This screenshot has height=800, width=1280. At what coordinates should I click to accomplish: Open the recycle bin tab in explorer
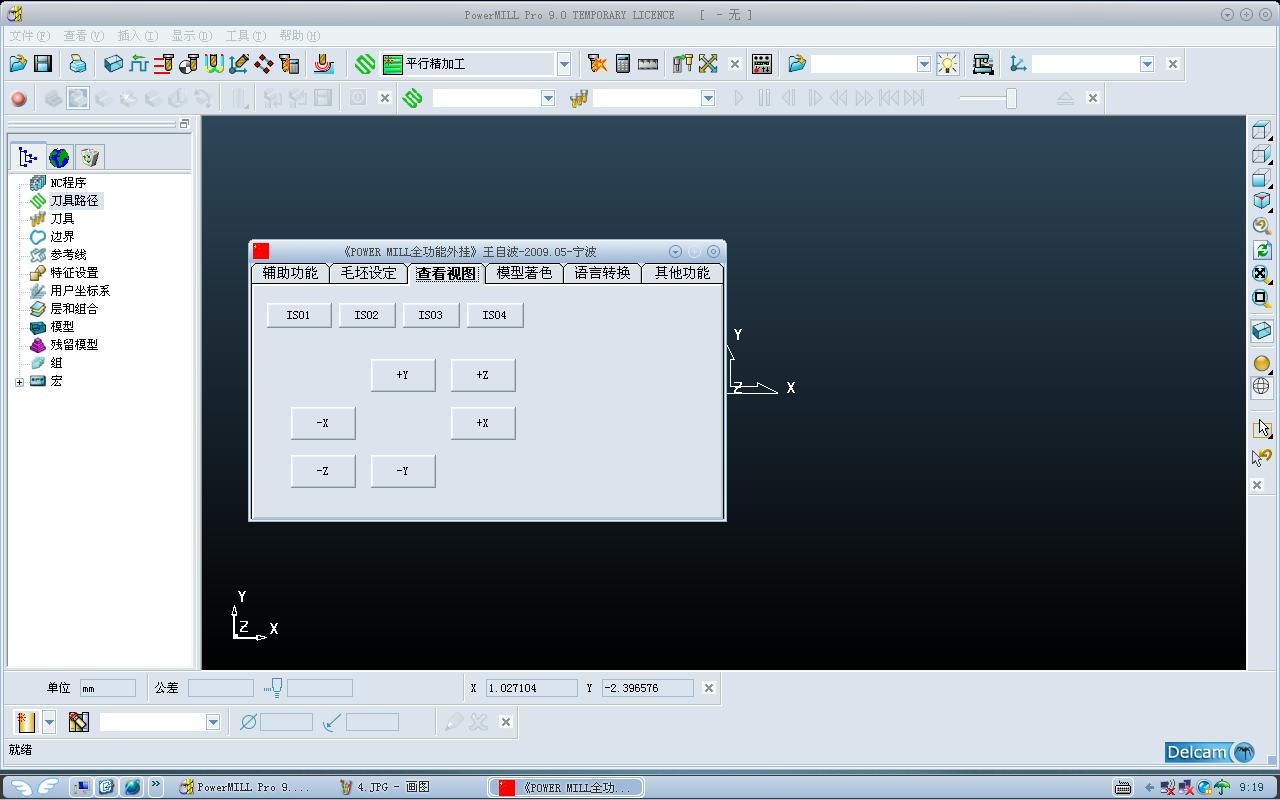click(x=90, y=157)
